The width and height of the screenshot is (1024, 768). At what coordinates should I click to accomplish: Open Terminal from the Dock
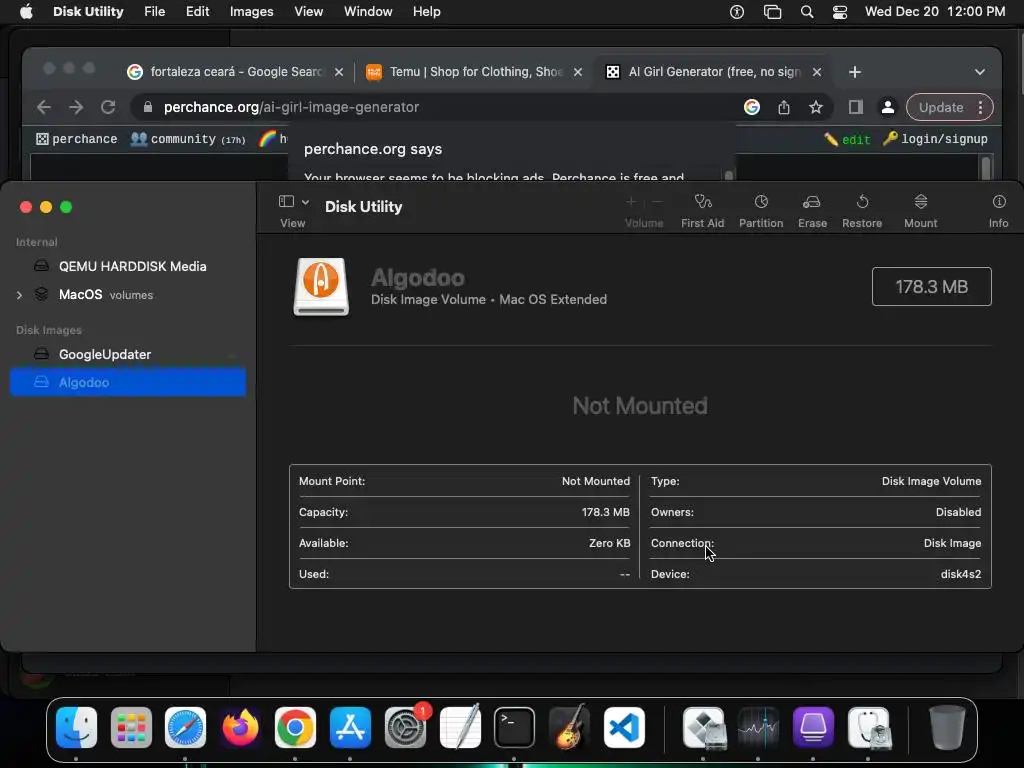tap(514, 728)
